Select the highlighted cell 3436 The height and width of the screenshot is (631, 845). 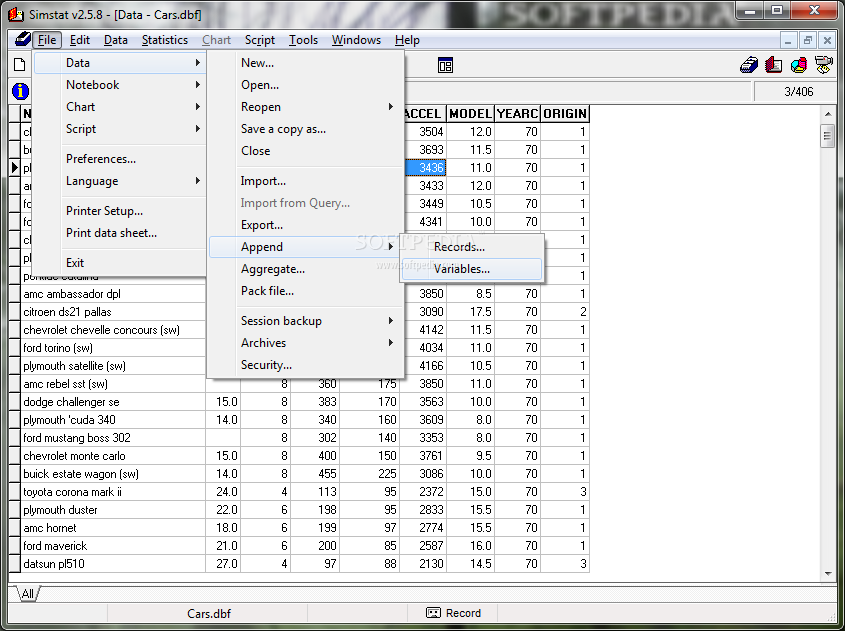click(x=425, y=168)
